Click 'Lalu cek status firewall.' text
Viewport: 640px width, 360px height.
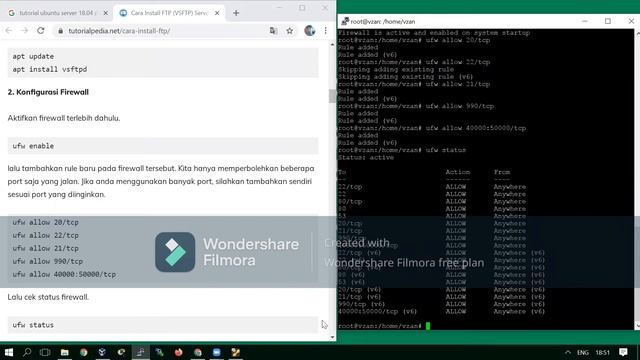click(48, 297)
